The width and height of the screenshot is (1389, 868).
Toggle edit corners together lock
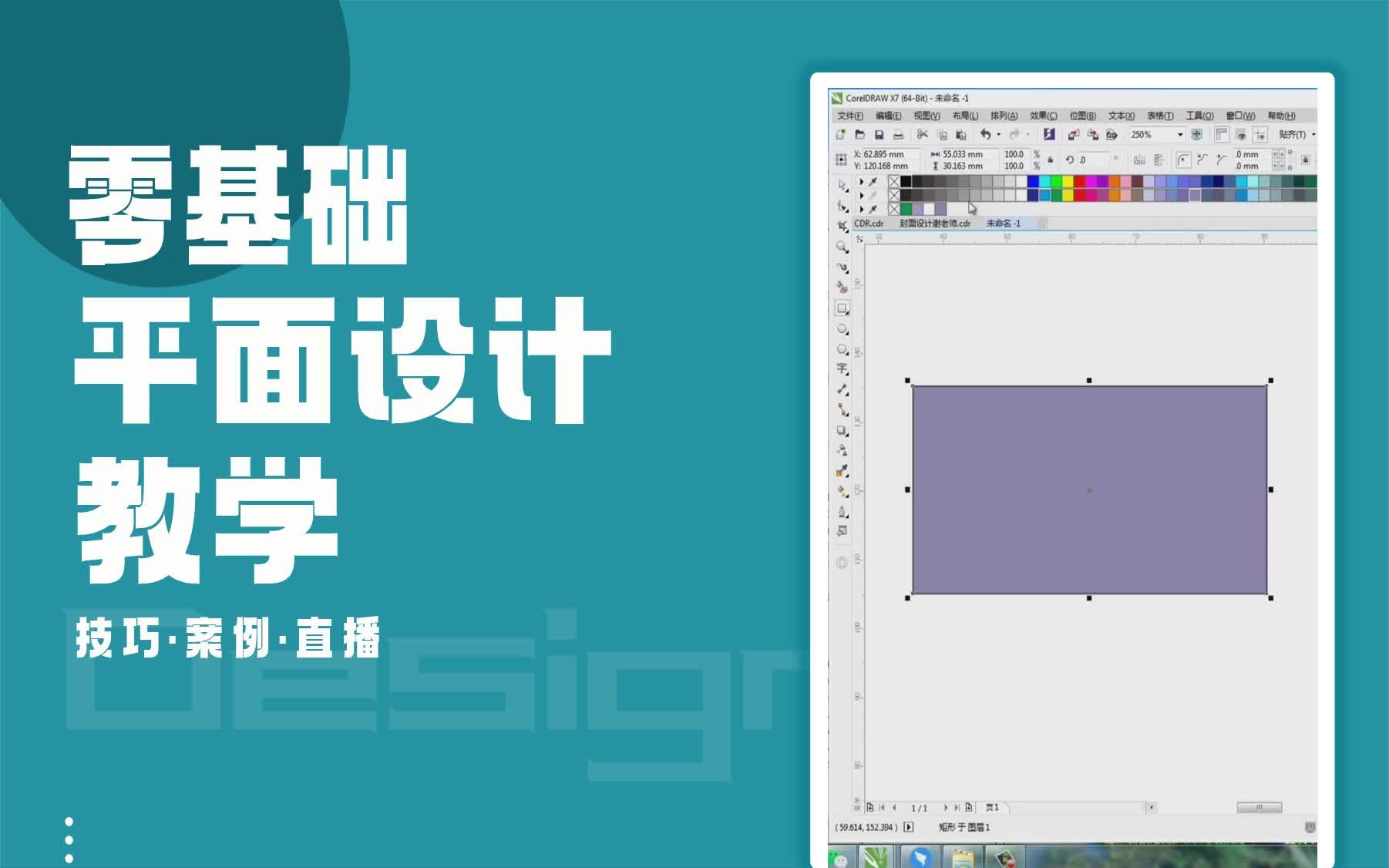click(x=1305, y=160)
